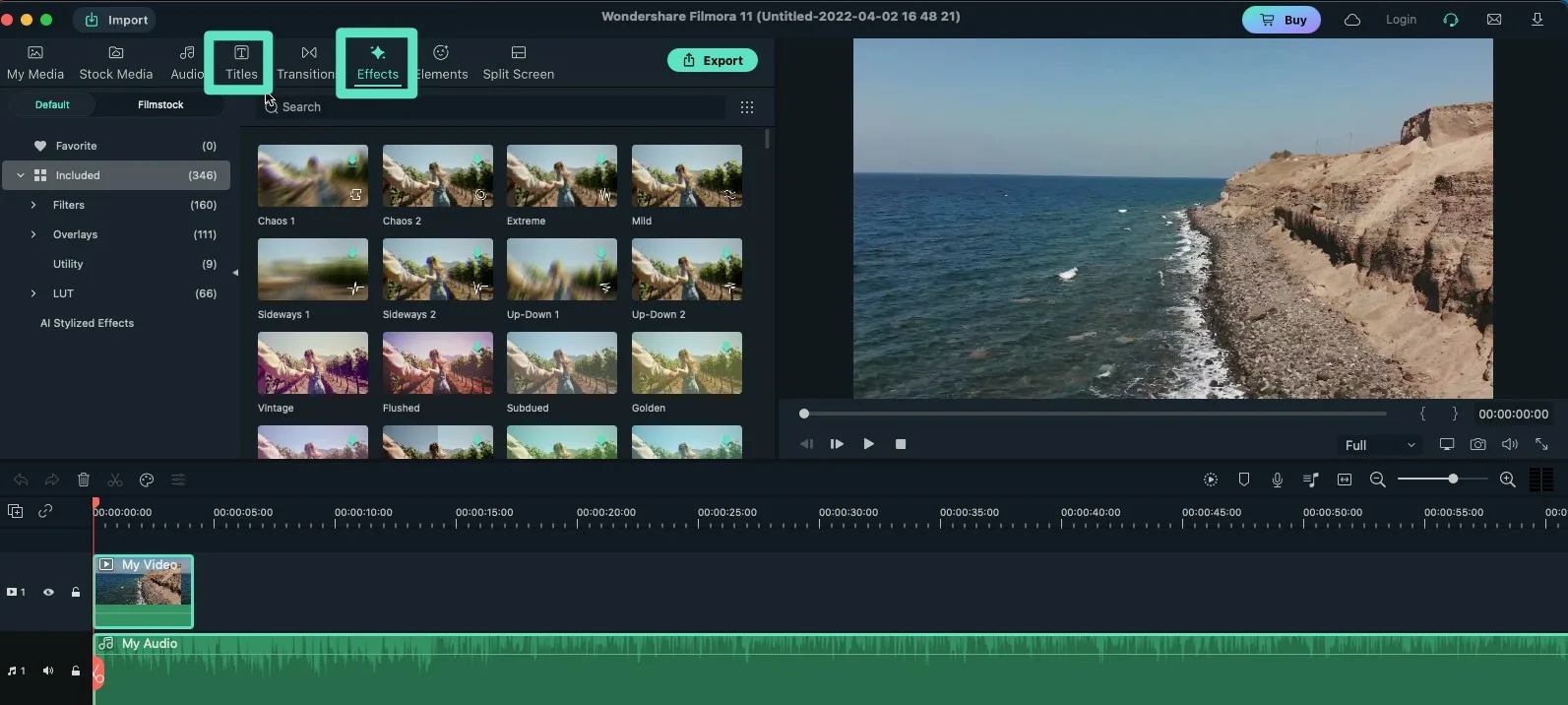Open the My Media tab
1568x705 pixels.
point(35,63)
